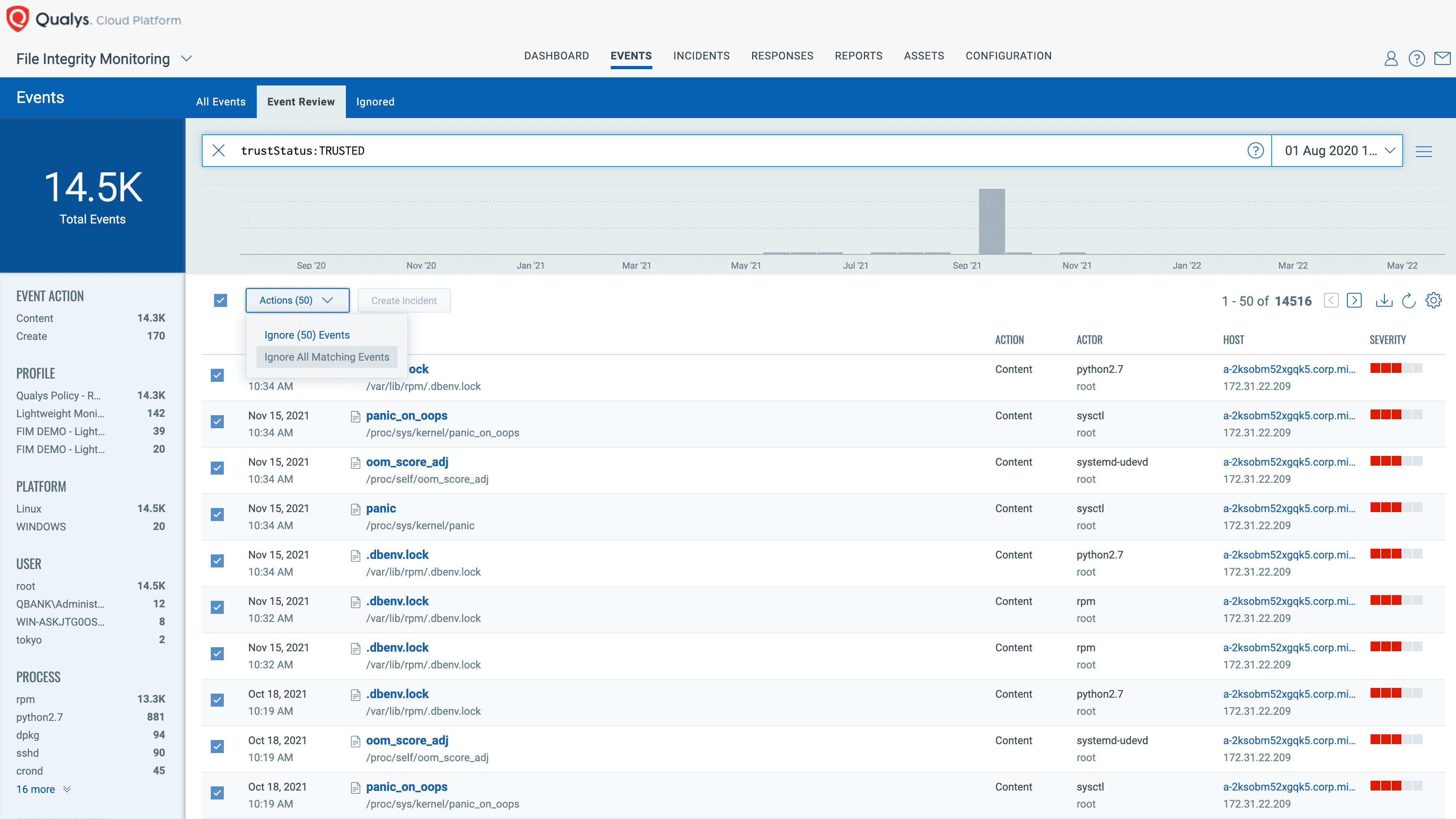
Task: Open the REPORTS menu
Action: pos(858,55)
